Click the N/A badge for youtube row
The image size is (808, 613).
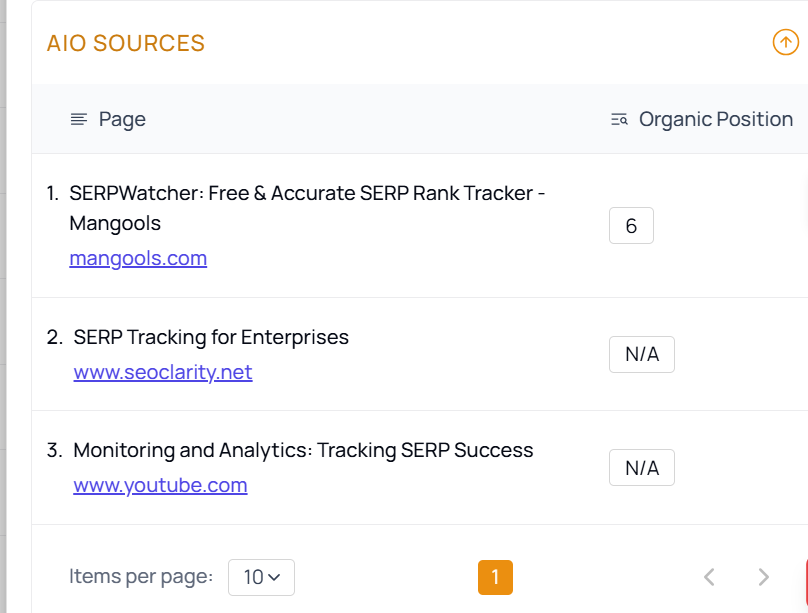pos(642,468)
